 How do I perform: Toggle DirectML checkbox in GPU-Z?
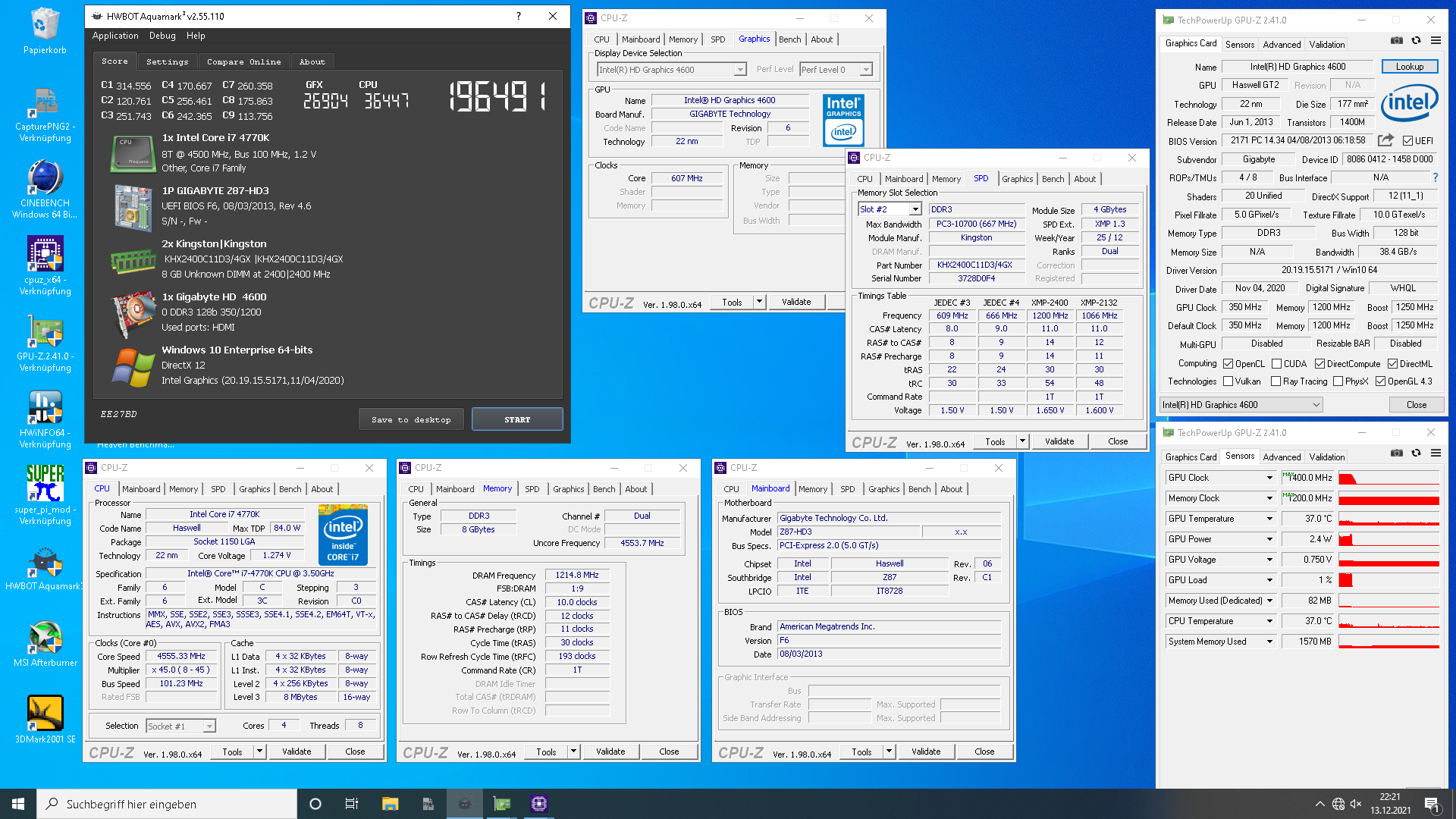1392,364
